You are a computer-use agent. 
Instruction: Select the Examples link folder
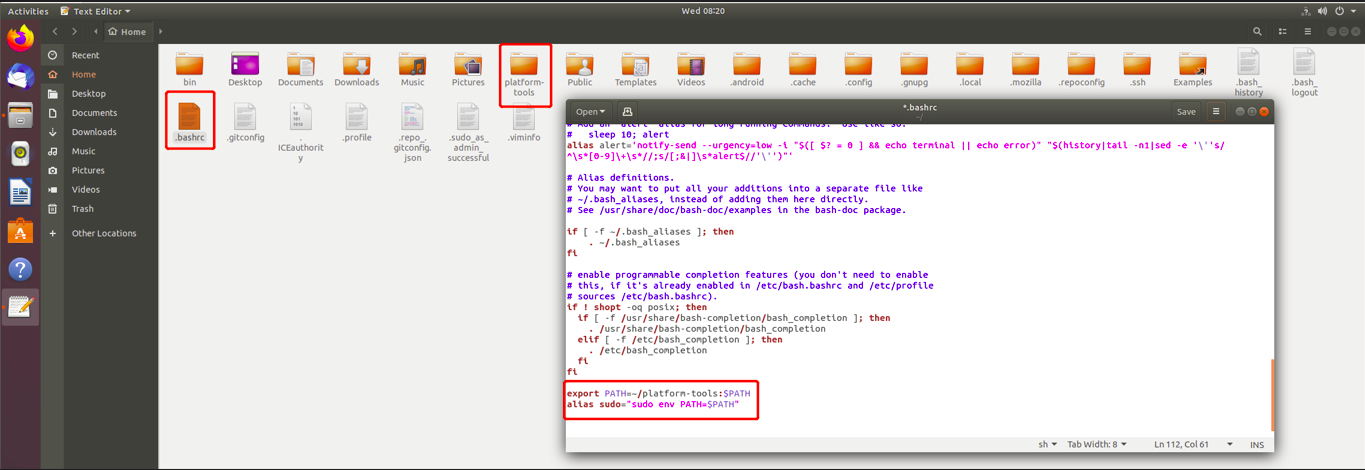1193,69
